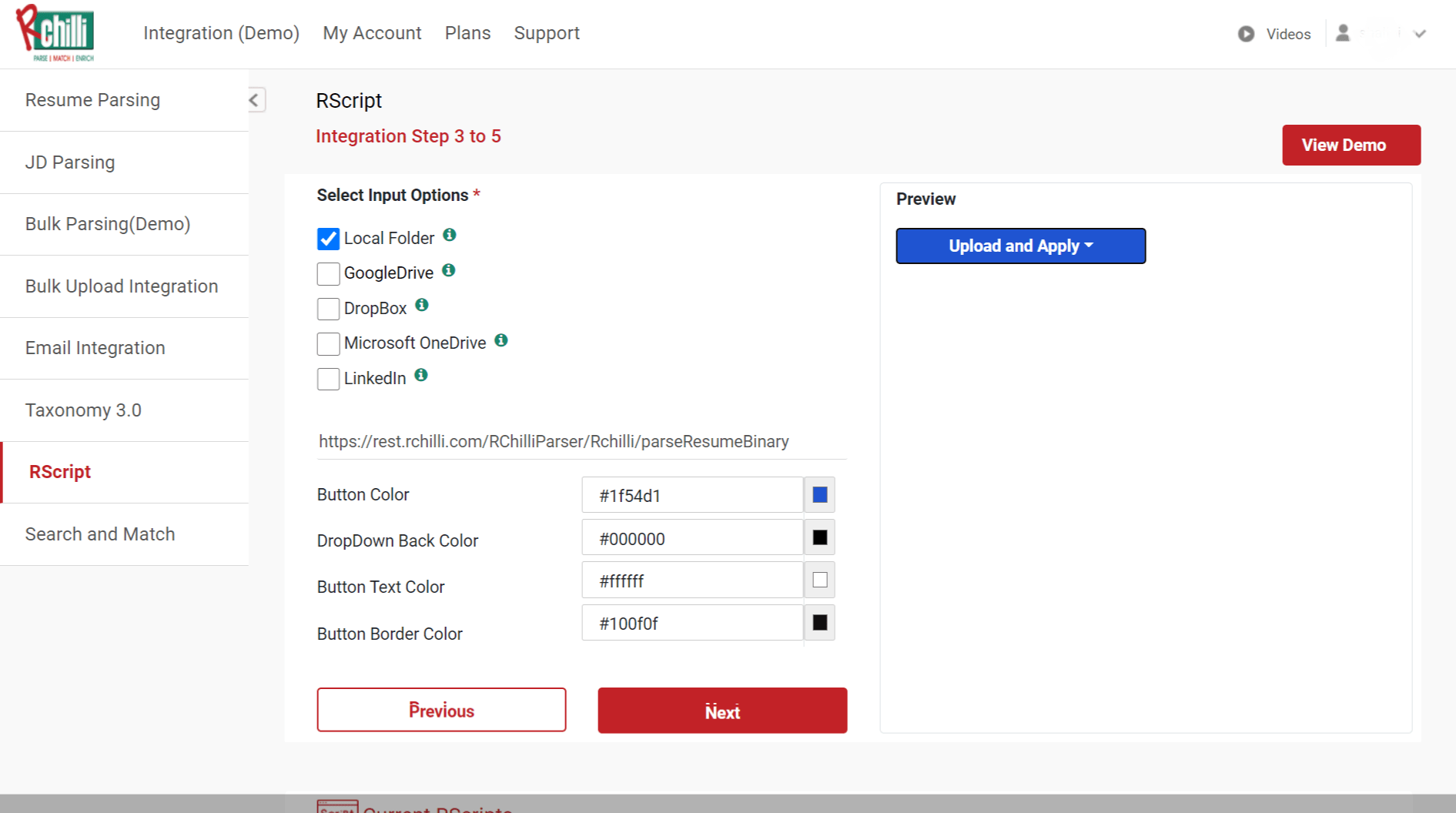Open Support menu
This screenshot has height=813, width=1456.
click(x=547, y=33)
